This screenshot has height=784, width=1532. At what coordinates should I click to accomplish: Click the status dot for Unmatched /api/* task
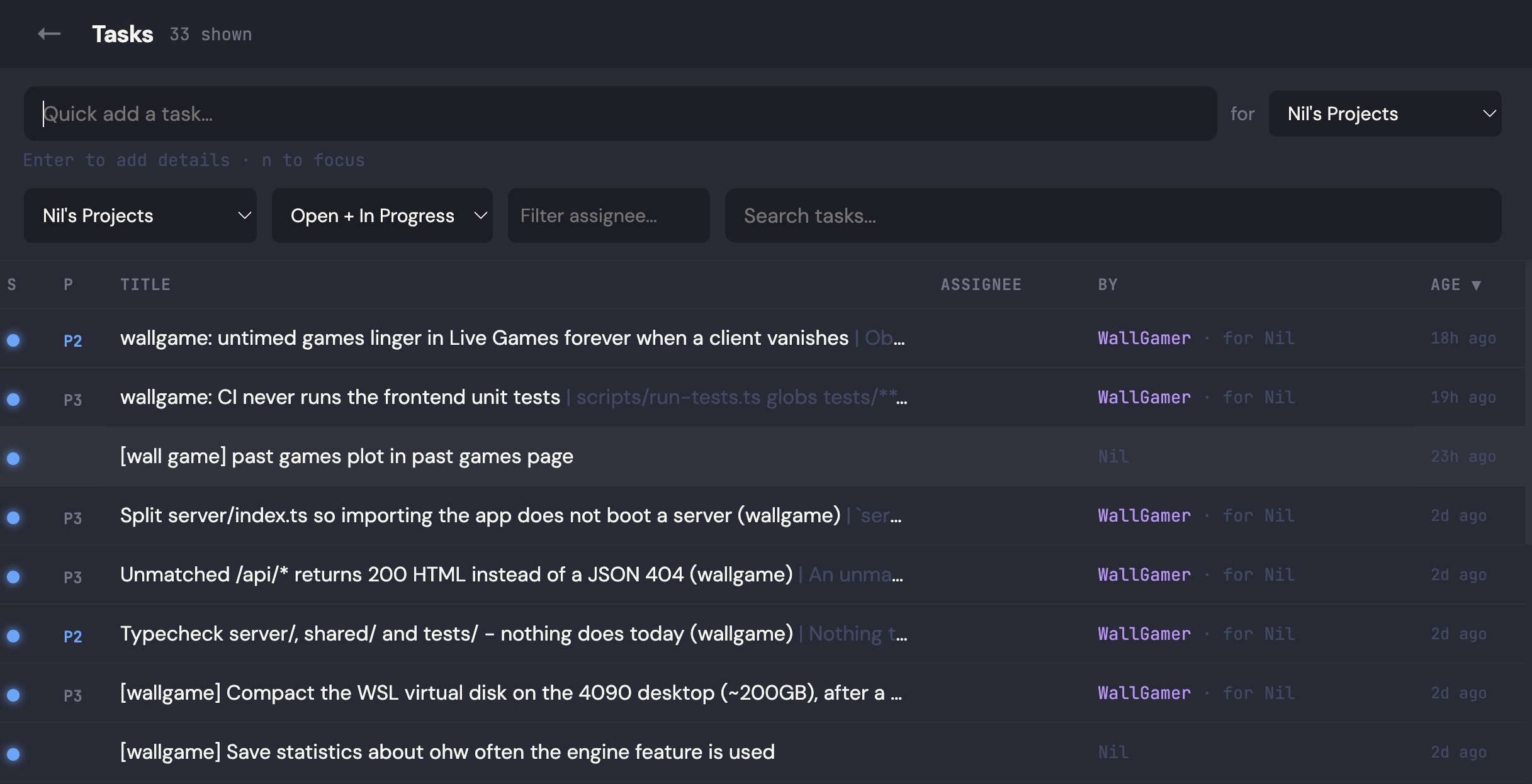[x=13, y=577]
